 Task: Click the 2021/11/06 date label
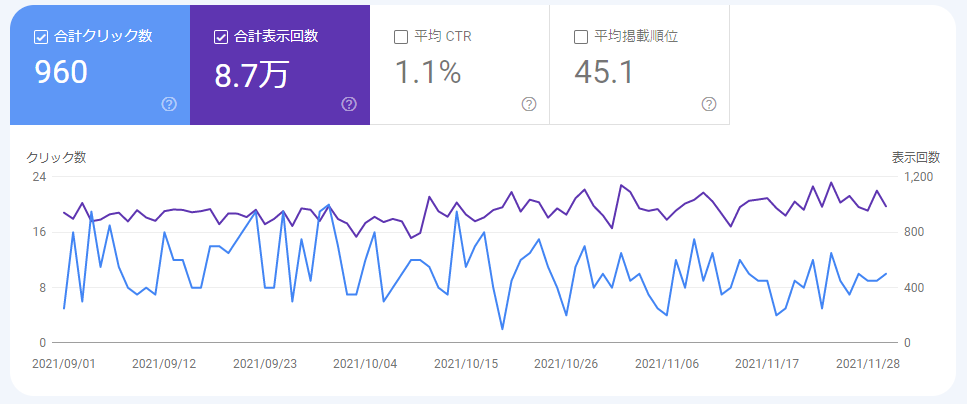pos(667,363)
